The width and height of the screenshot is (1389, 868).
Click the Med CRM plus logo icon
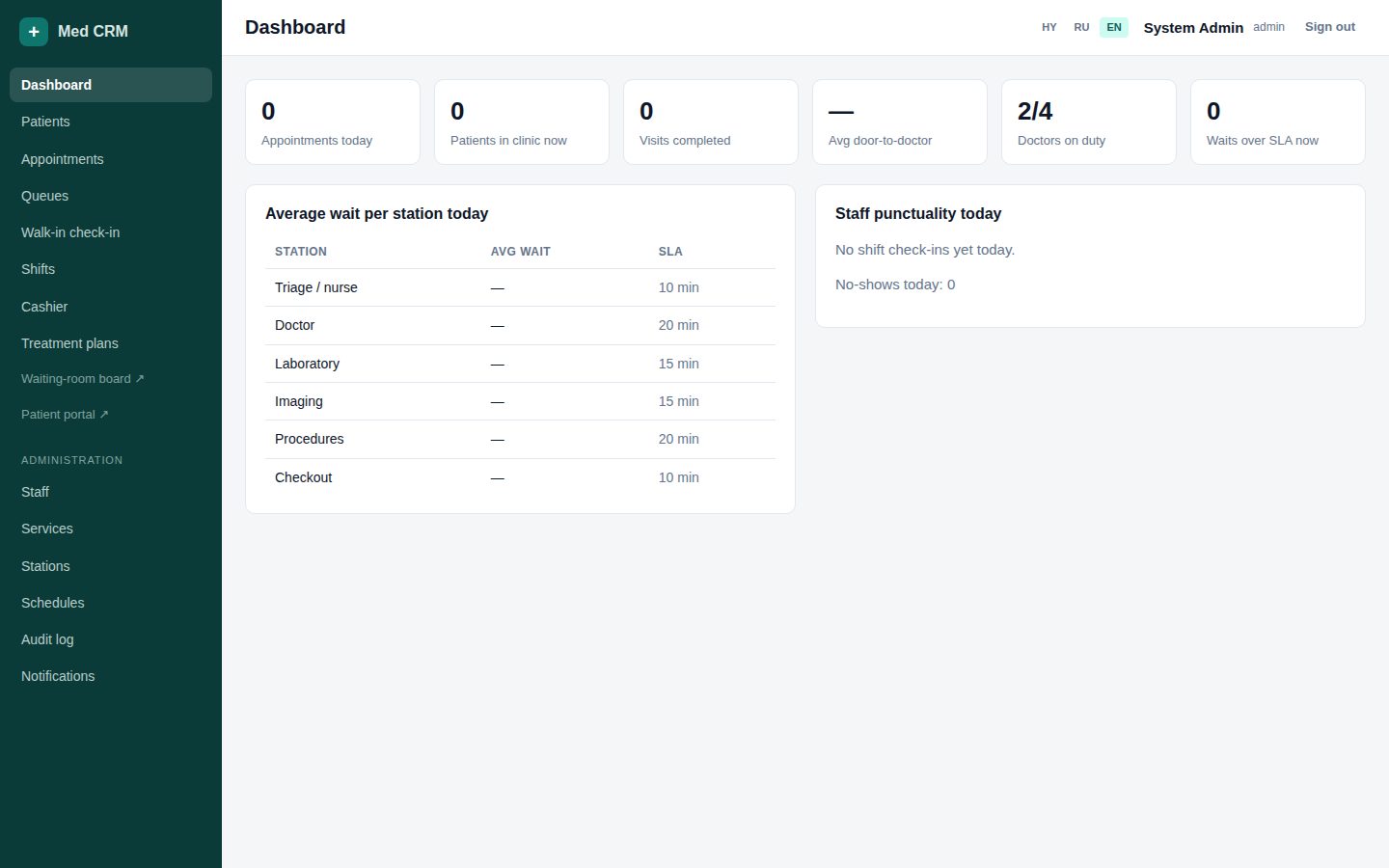coord(34,32)
